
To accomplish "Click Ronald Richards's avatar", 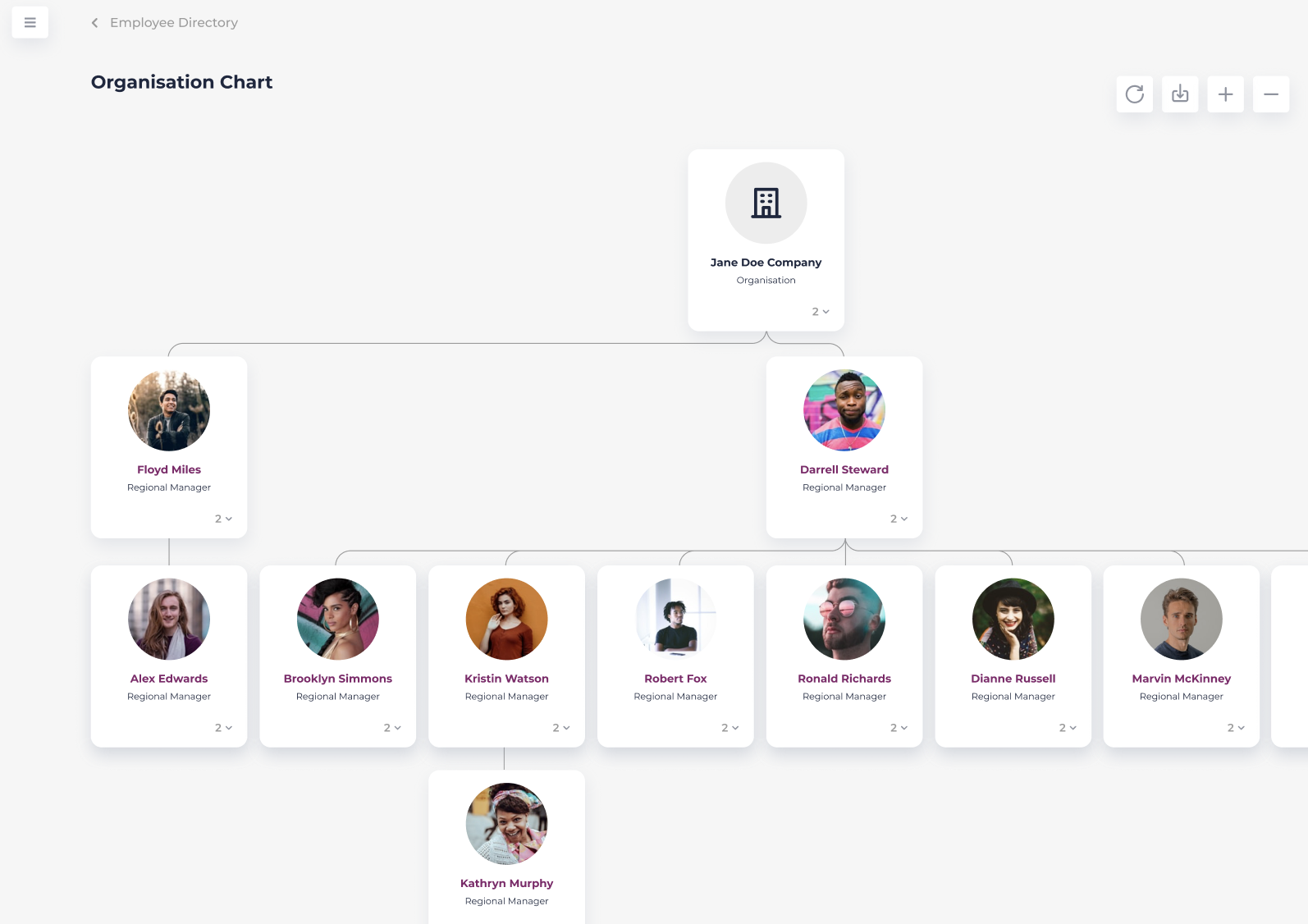I will coord(844,620).
